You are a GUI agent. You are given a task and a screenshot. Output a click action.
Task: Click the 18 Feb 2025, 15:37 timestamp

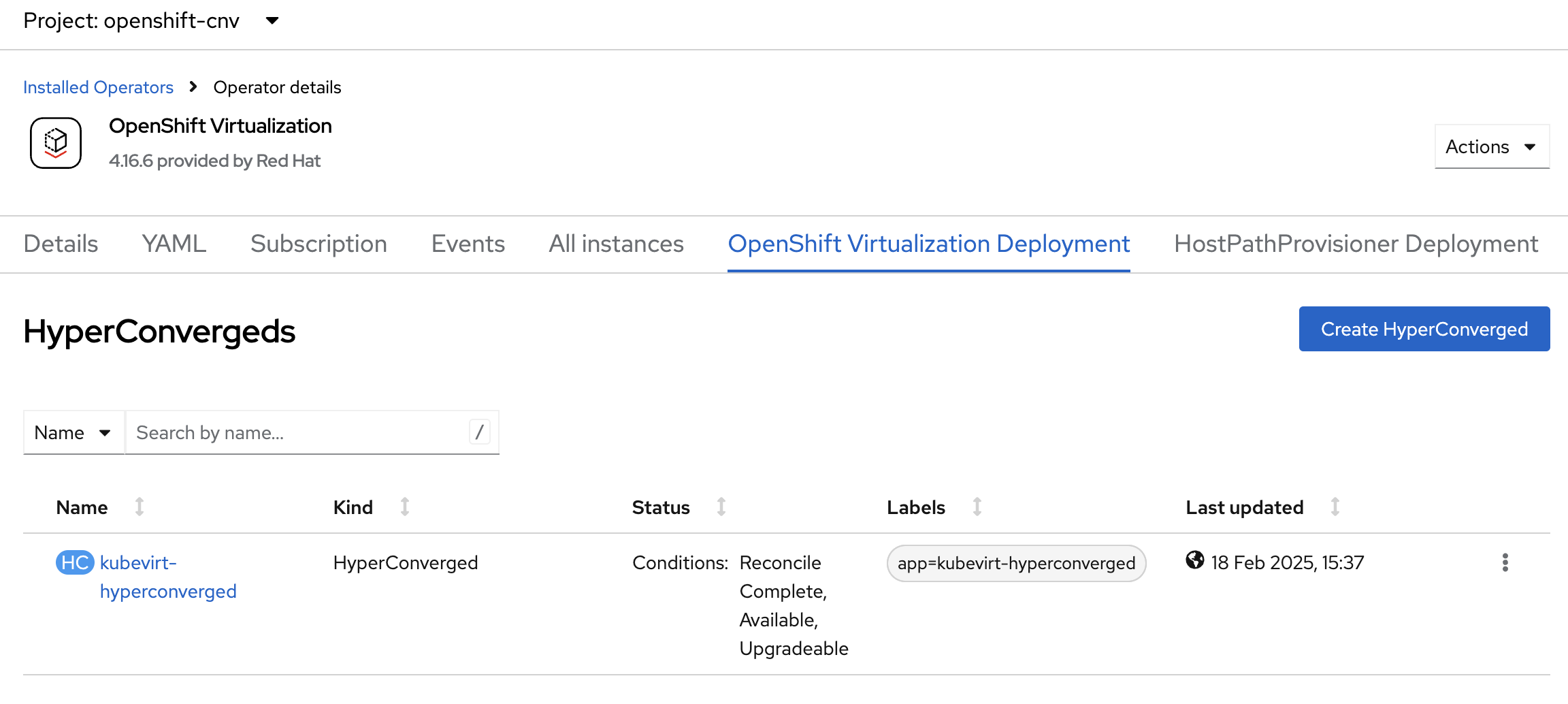(x=1288, y=562)
